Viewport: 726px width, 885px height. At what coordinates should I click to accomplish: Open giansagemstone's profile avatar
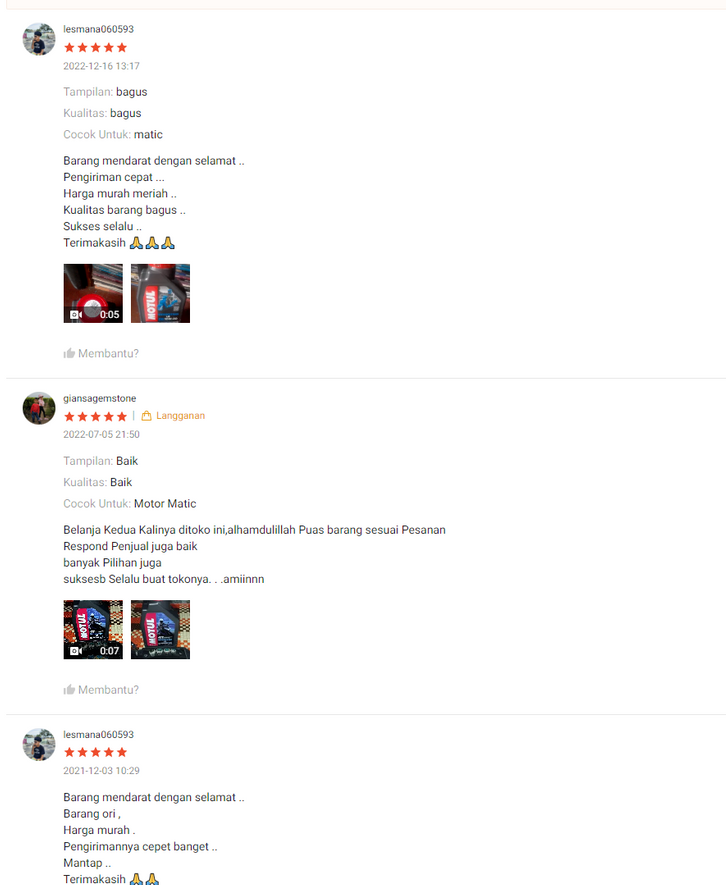39,408
